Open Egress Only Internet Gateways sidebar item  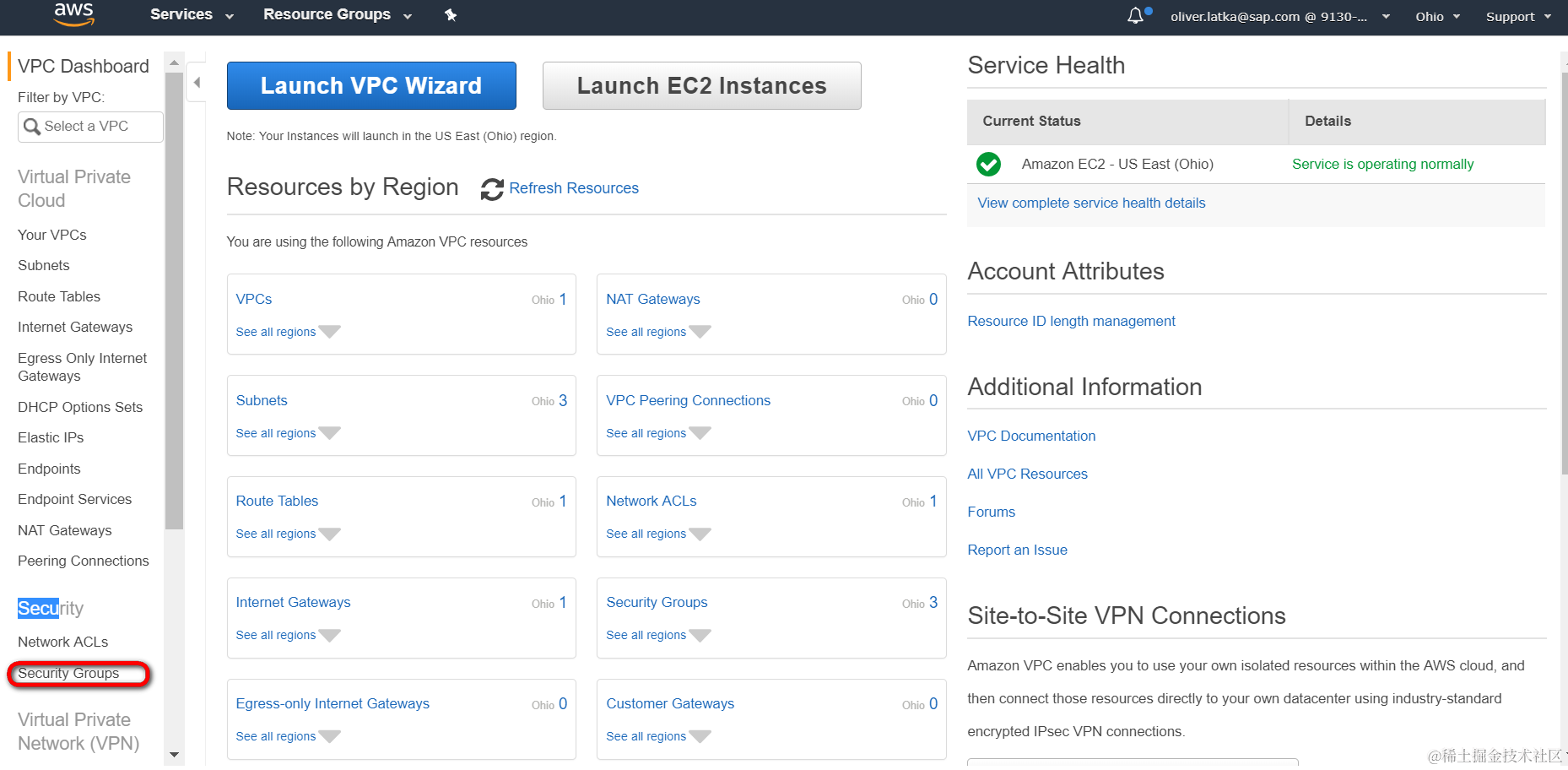[x=83, y=367]
